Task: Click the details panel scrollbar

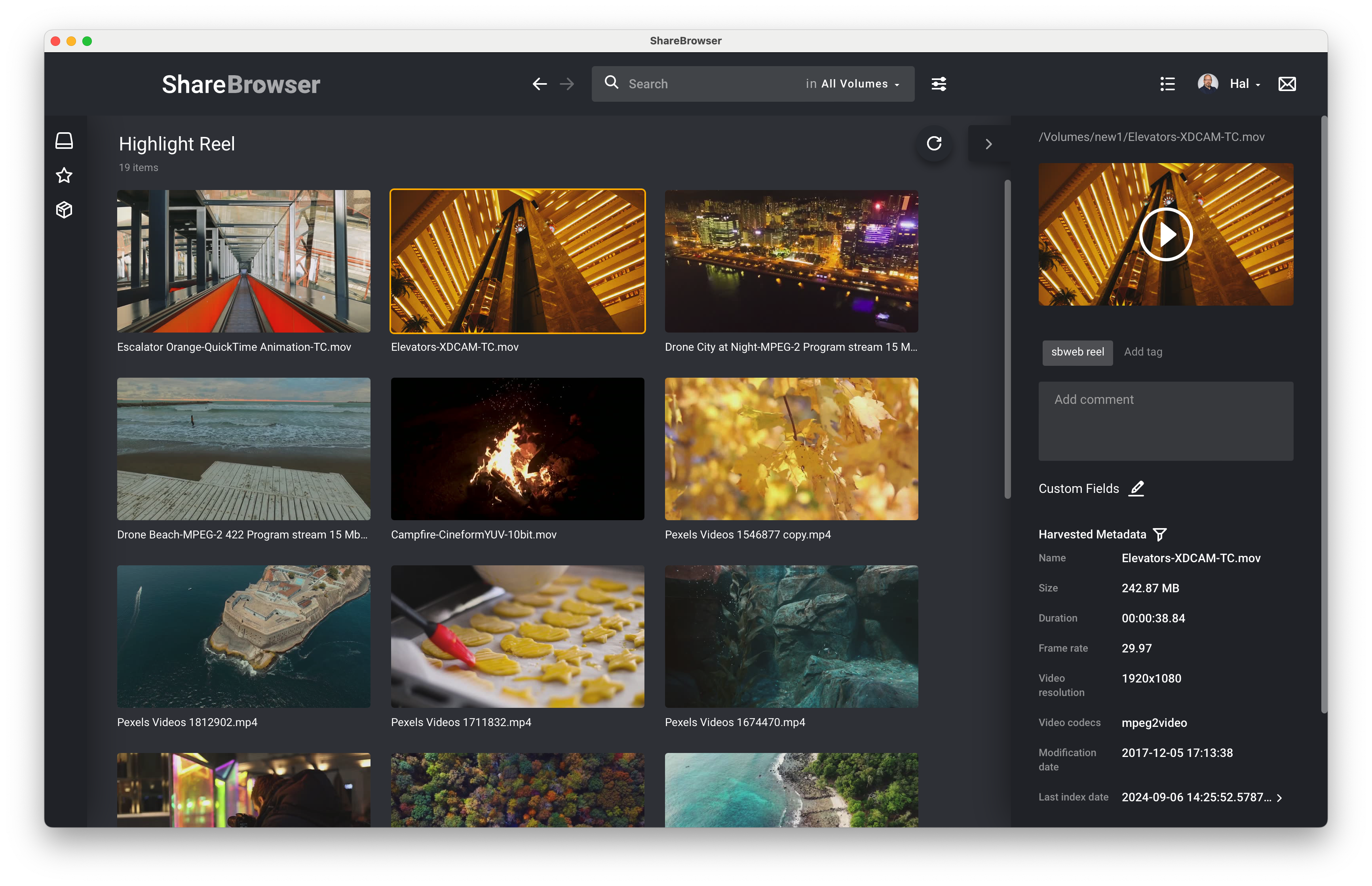Action: [x=1324, y=414]
